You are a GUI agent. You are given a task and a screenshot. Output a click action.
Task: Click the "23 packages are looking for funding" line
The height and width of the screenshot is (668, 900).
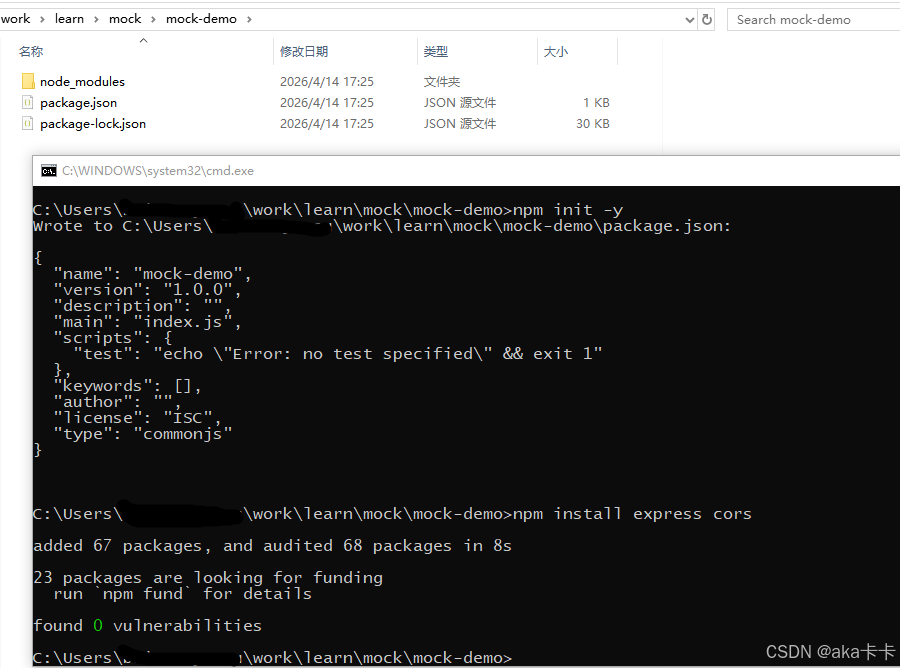pos(208,577)
